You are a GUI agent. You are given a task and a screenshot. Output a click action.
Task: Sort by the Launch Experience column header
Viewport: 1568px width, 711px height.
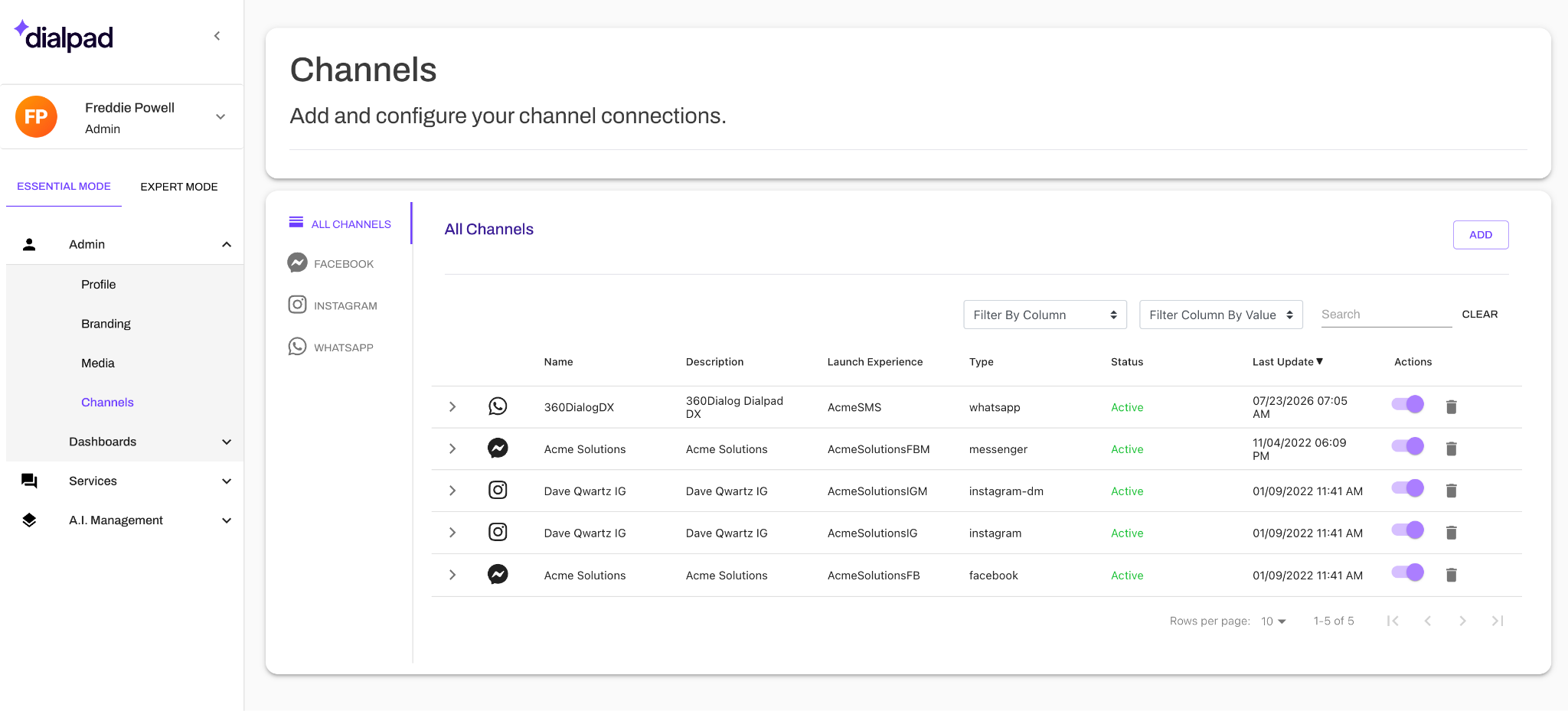click(x=875, y=362)
